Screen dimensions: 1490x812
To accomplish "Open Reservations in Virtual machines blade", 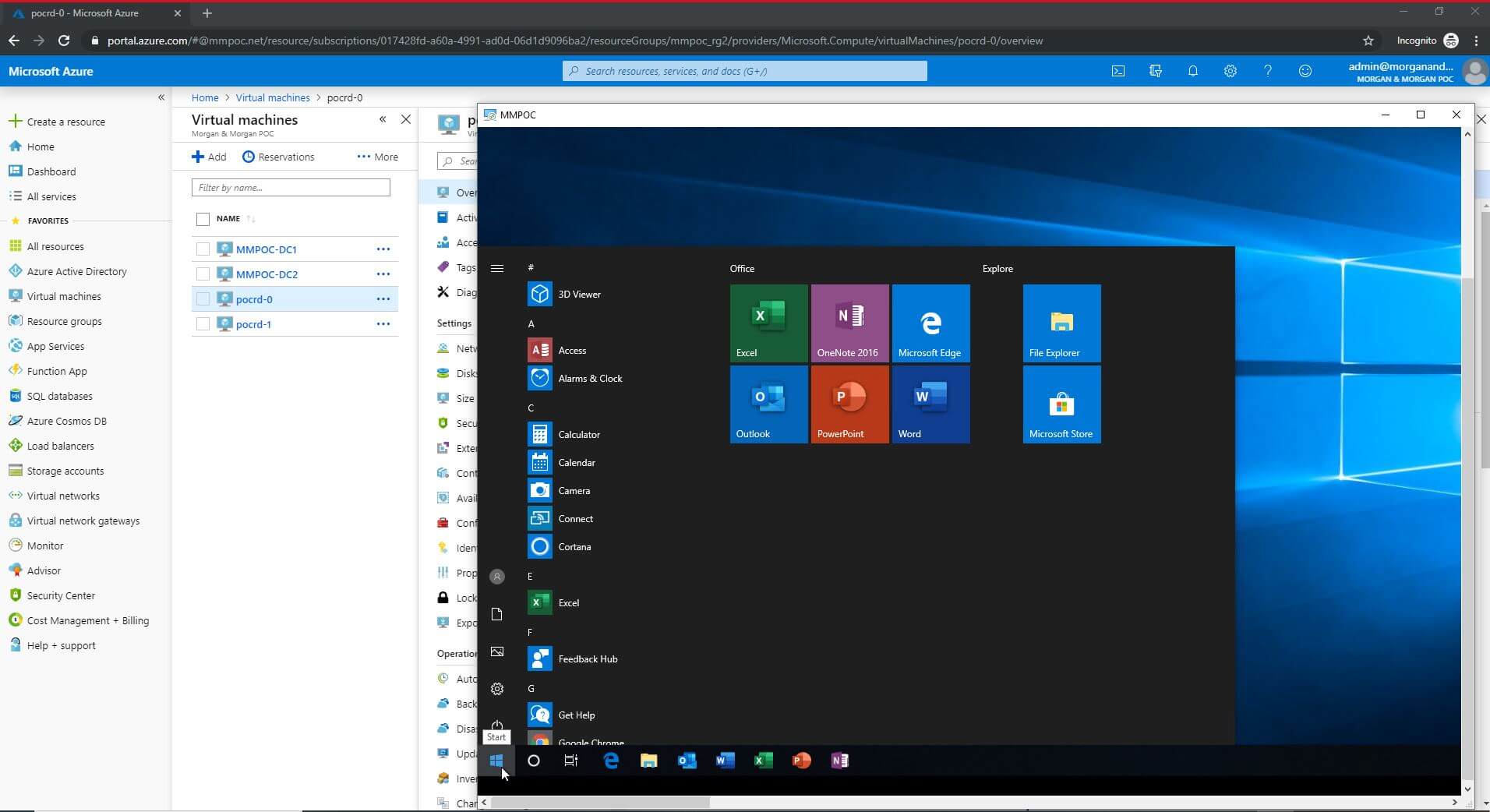I will click(x=278, y=157).
